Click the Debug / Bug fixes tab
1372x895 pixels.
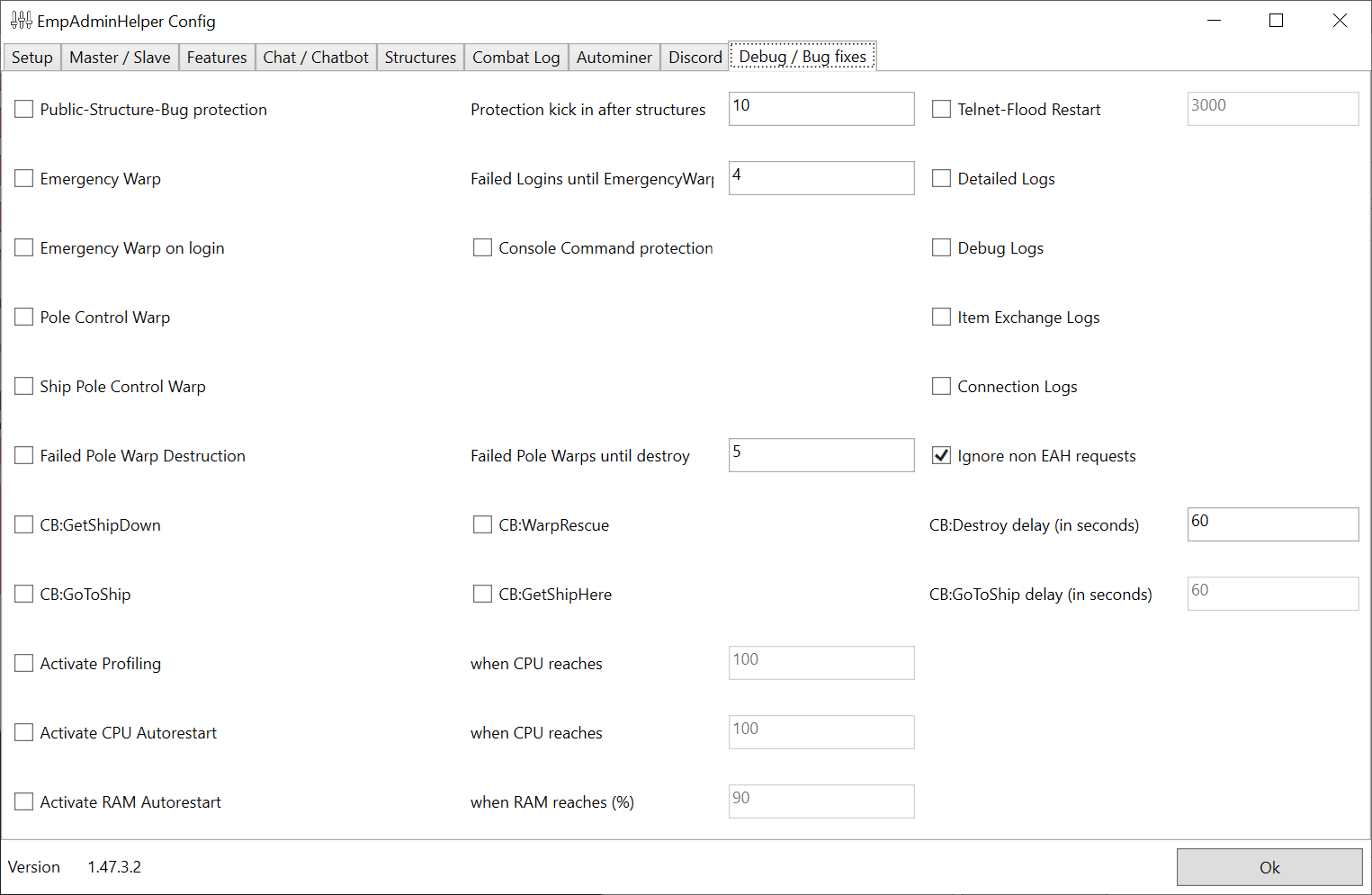tap(803, 57)
